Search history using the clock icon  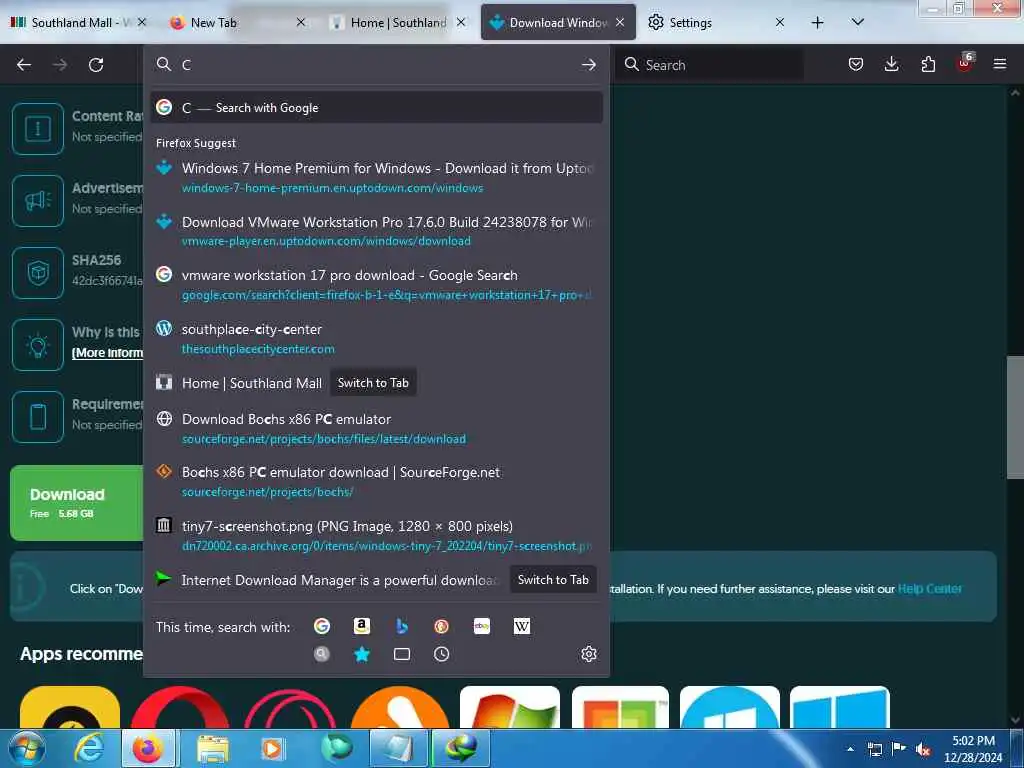click(x=441, y=654)
